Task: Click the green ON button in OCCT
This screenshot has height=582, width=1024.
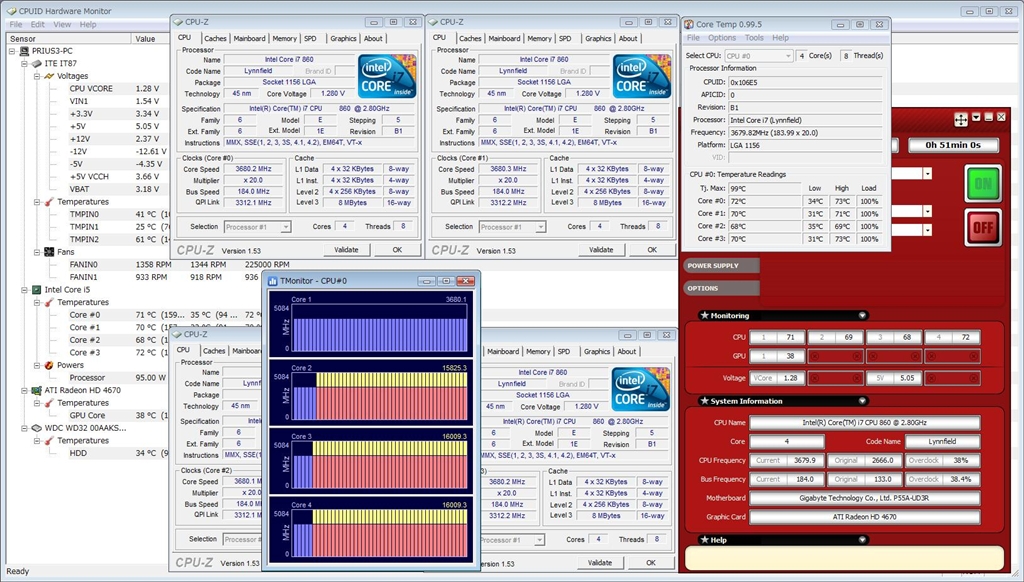Action: tap(982, 184)
